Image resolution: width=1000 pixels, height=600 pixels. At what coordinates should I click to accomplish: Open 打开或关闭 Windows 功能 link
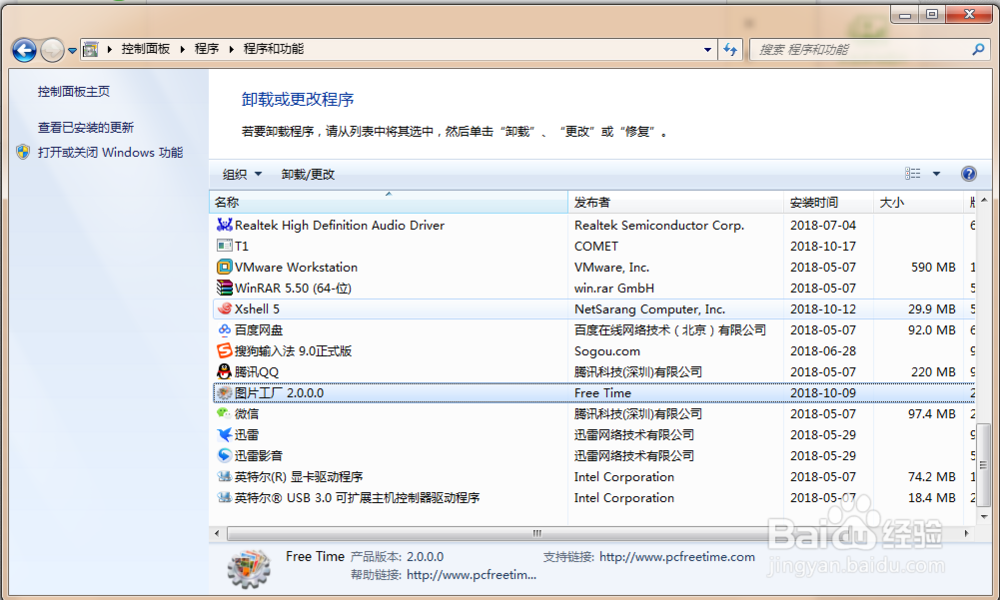[x=110, y=152]
